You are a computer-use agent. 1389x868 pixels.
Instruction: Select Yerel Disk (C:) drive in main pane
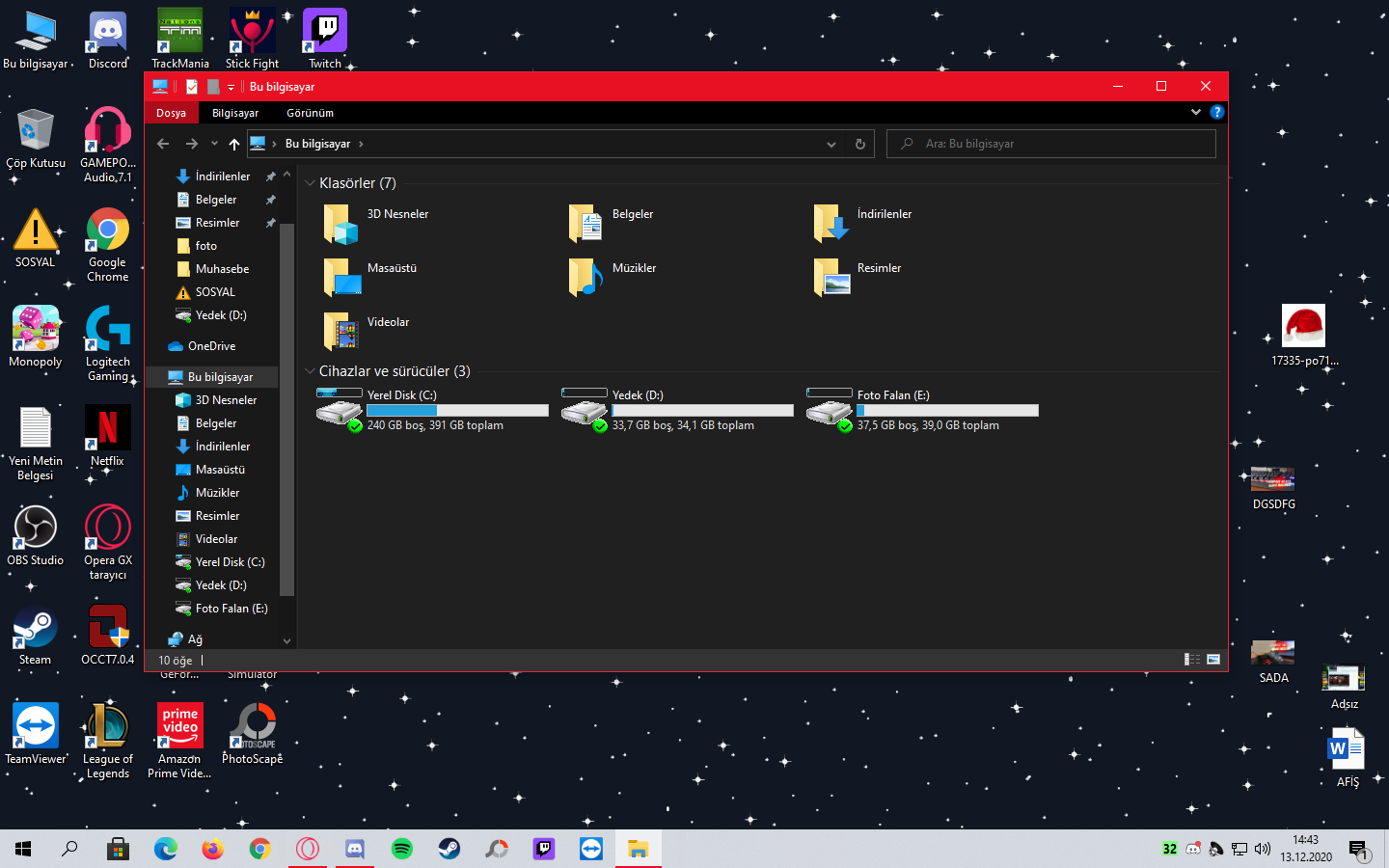coord(432,410)
